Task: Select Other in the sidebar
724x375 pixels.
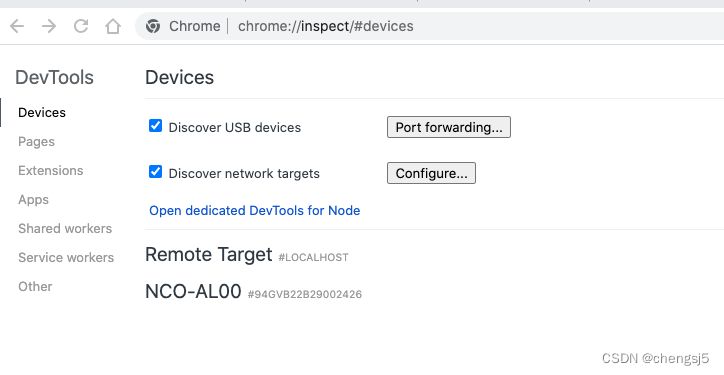Action: coord(35,287)
